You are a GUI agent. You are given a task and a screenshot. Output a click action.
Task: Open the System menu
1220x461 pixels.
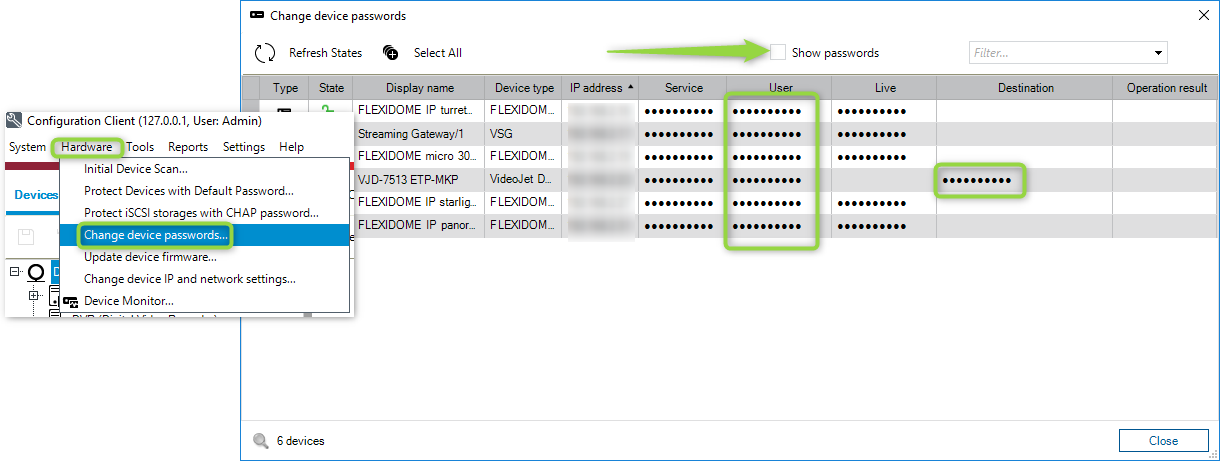[27, 147]
